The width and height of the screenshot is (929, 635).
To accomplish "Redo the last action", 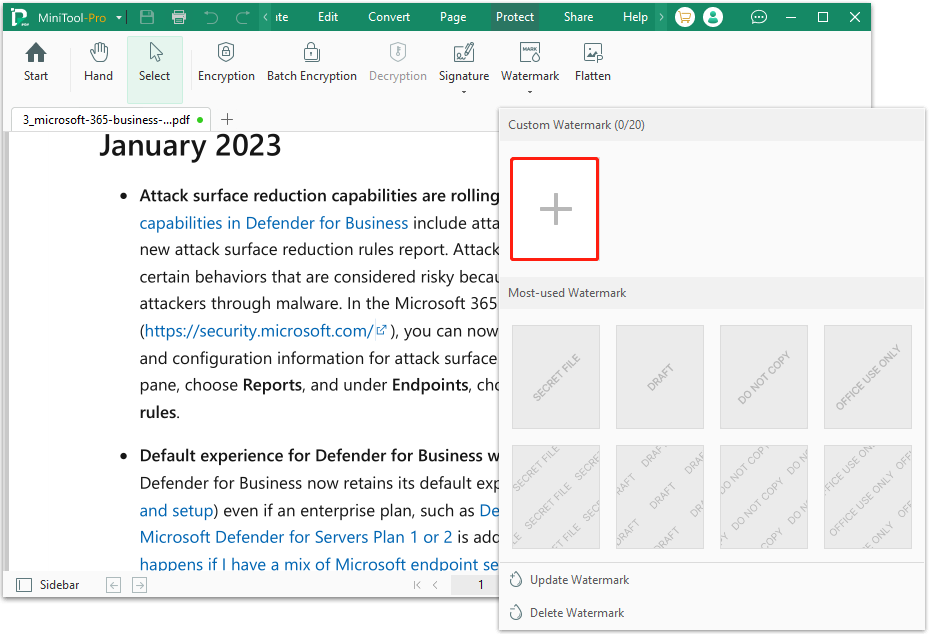I will pos(243,17).
